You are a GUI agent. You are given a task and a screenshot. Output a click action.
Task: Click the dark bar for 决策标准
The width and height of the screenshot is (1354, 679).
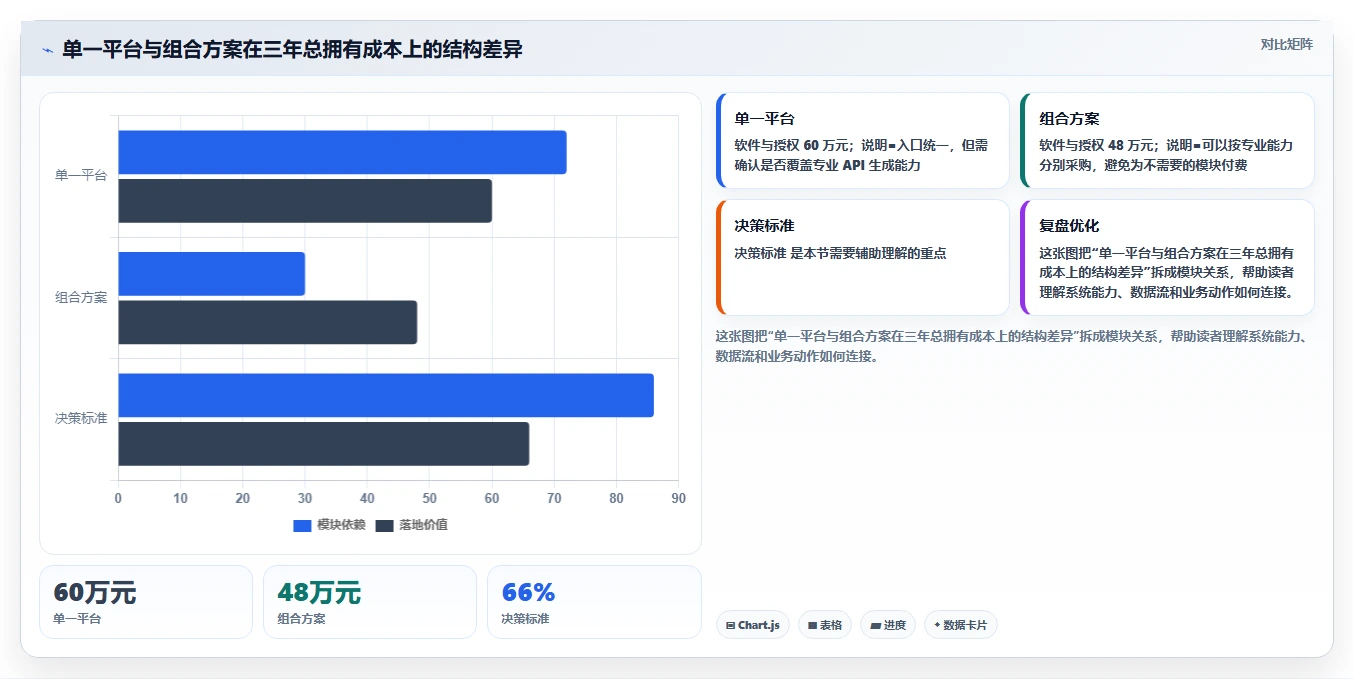[323, 444]
